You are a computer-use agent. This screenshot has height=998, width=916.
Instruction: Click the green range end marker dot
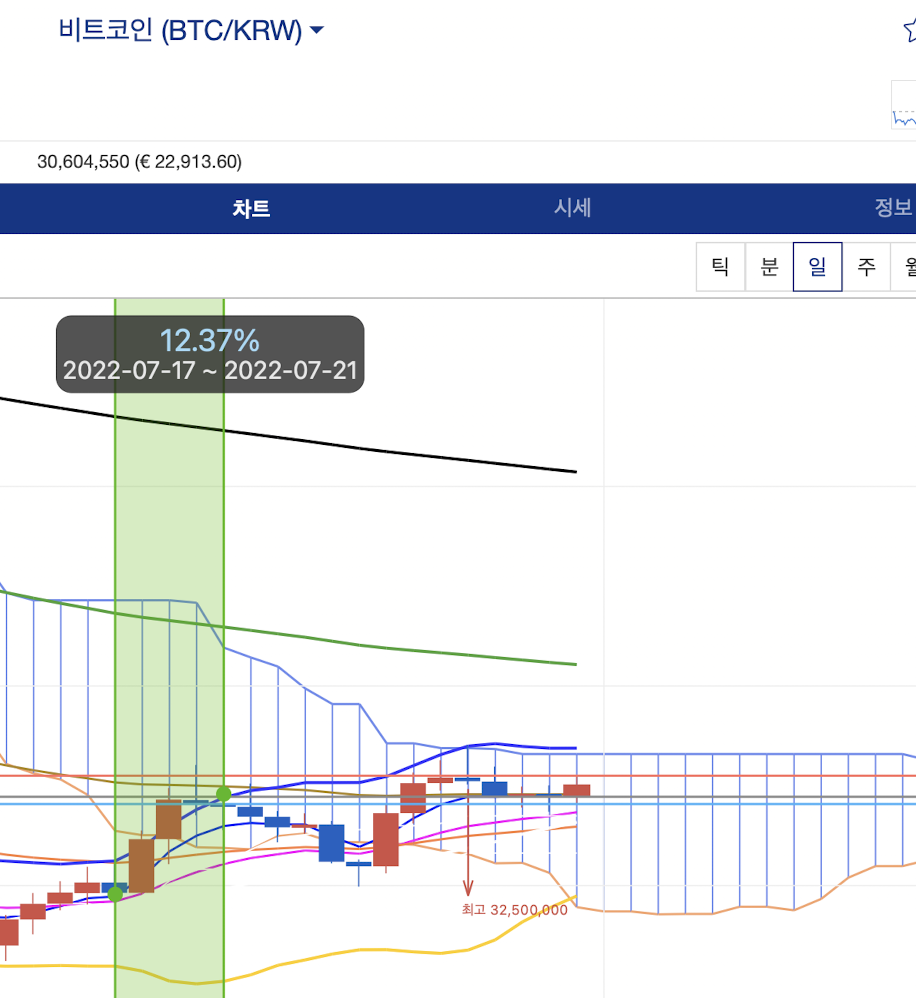click(x=223, y=794)
